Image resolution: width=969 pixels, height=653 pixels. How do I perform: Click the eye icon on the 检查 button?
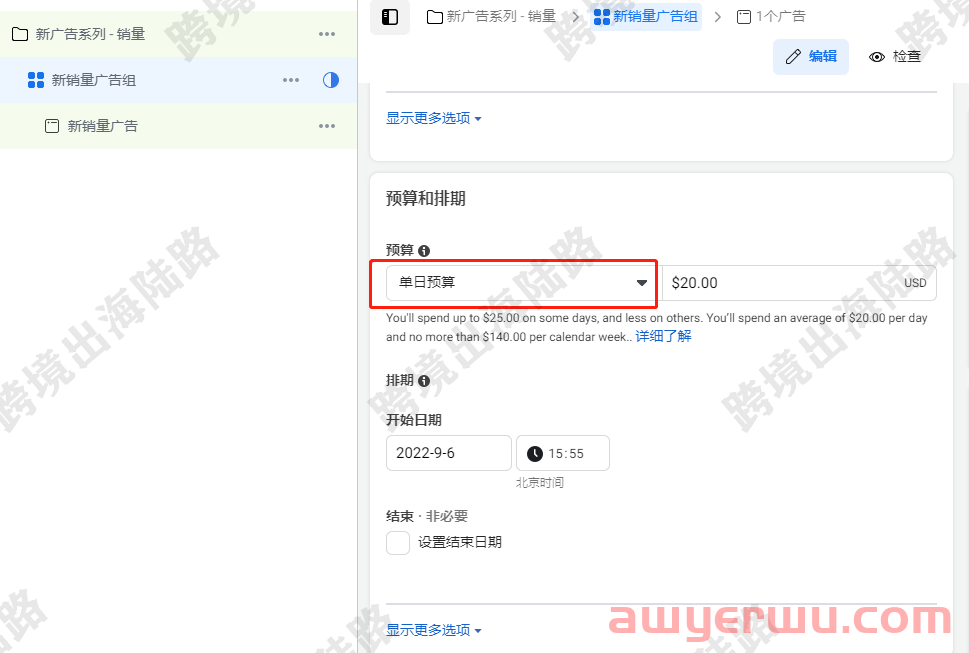point(876,57)
